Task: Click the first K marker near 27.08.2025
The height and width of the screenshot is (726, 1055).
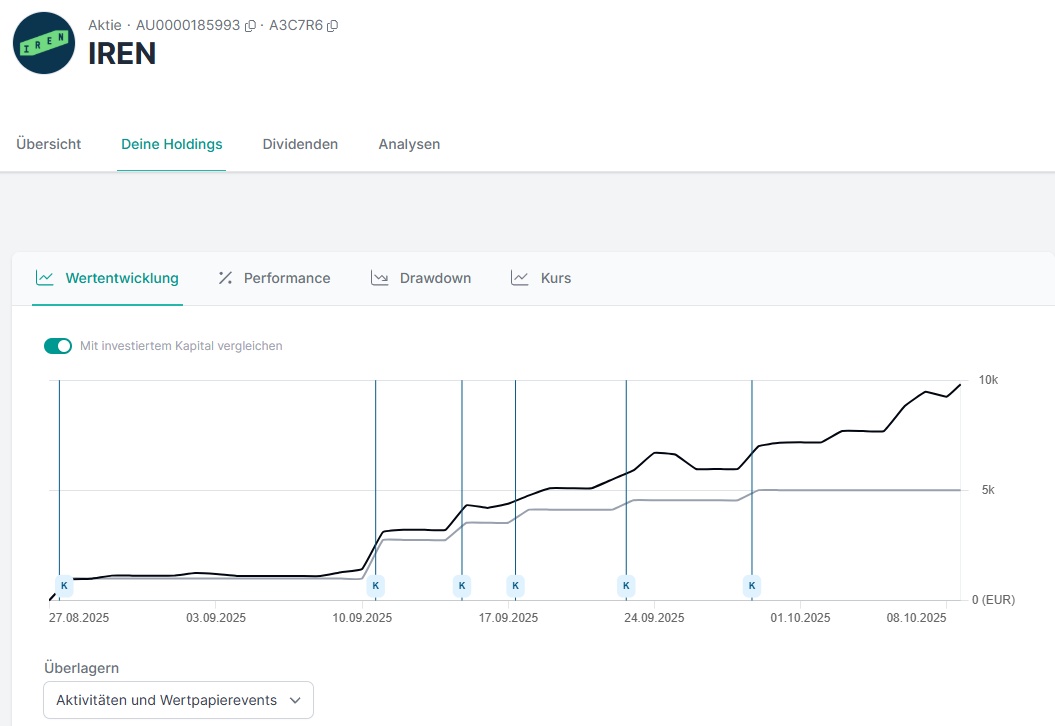Action: pos(64,585)
